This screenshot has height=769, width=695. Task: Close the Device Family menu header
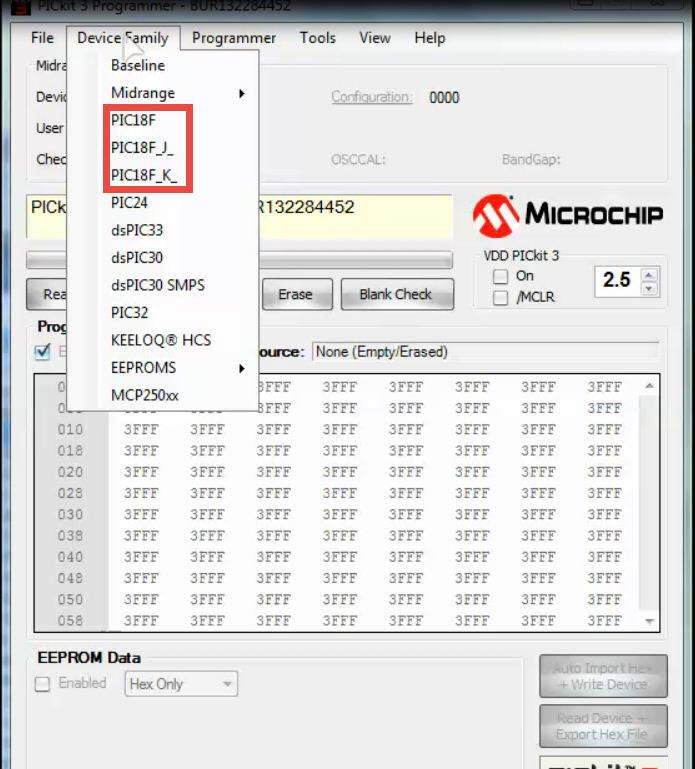point(123,38)
